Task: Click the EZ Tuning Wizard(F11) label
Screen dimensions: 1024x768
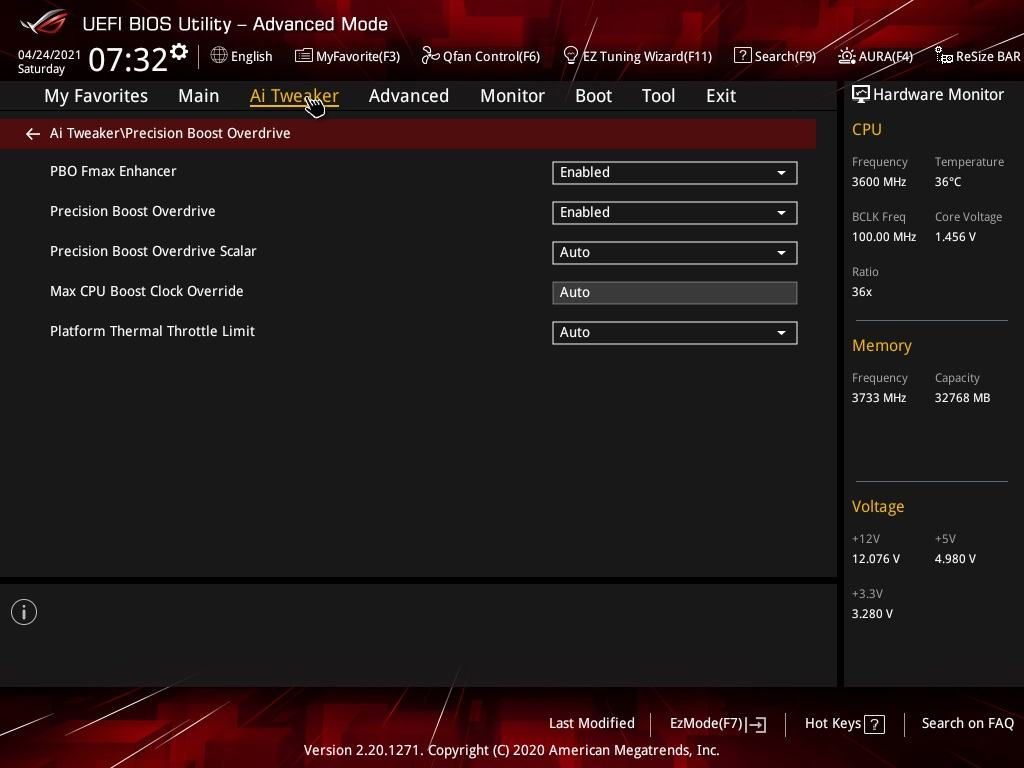Action: pyautogui.click(x=647, y=57)
